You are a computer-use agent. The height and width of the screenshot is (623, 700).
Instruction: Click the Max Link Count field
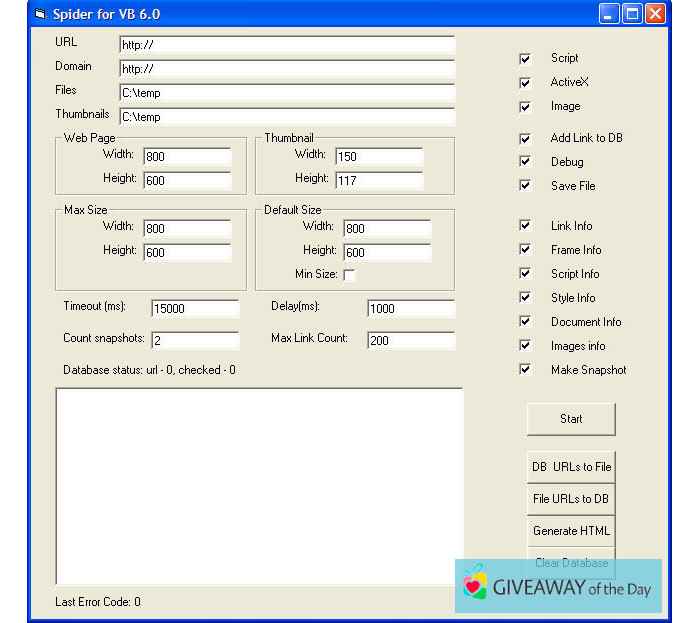pyautogui.click(x=410, y=341)
